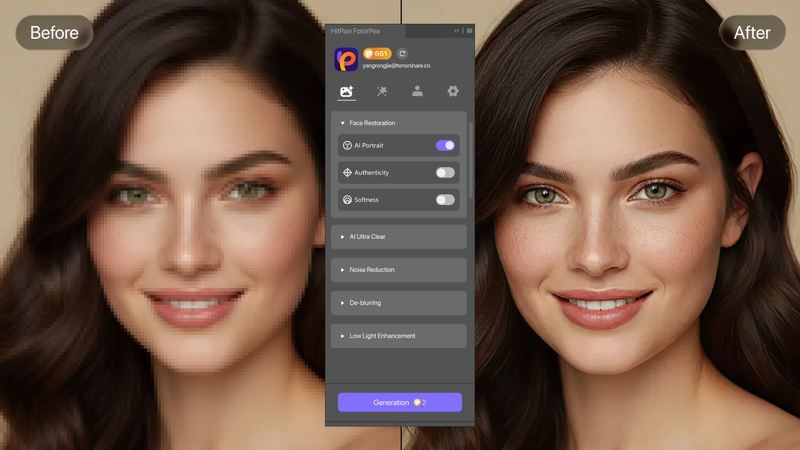This screenshot has width=800, height=450.
Task: Click the After label badge
Action: tap(752, 33)
